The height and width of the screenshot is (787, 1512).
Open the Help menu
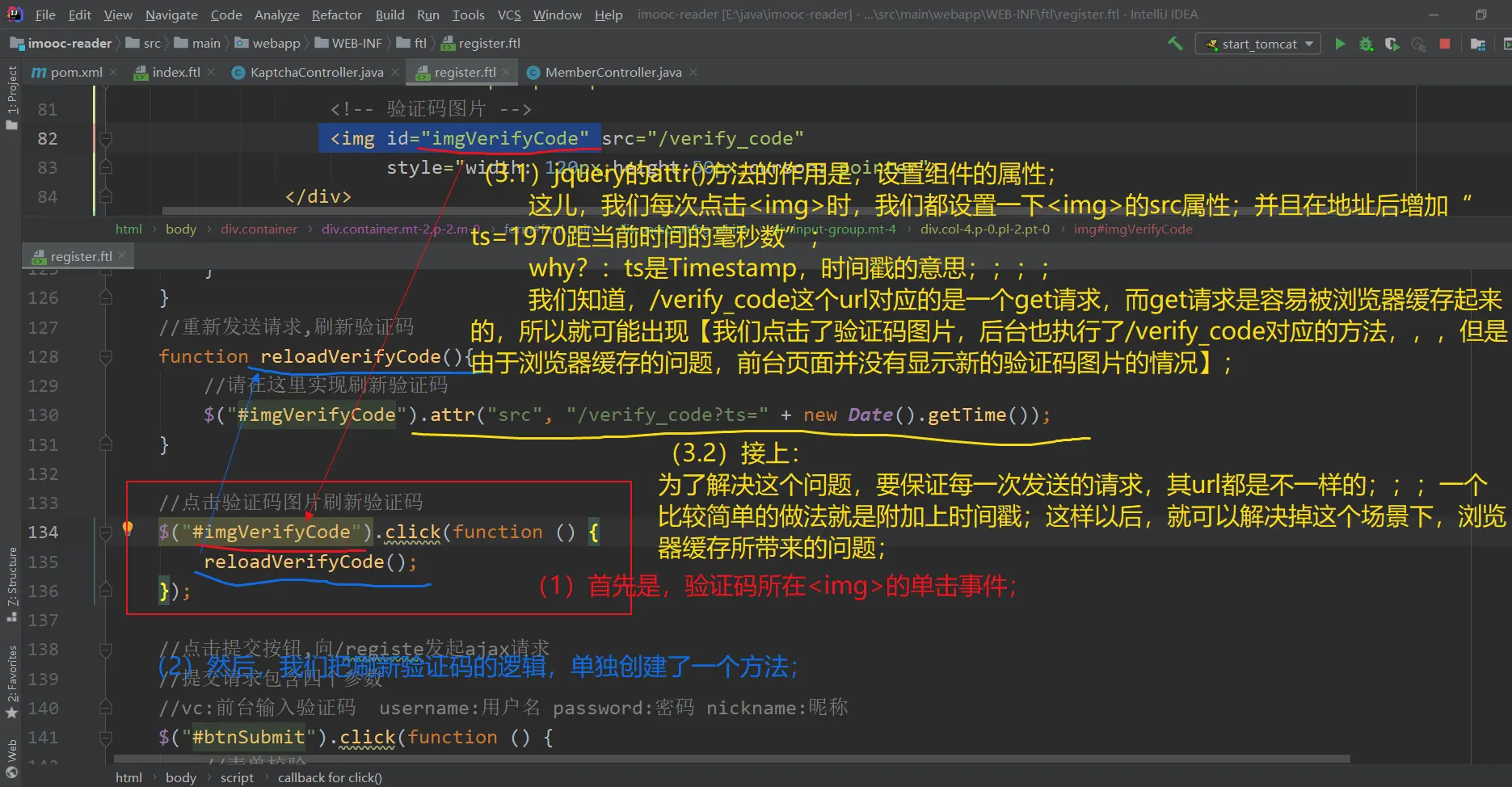[609, 15]
